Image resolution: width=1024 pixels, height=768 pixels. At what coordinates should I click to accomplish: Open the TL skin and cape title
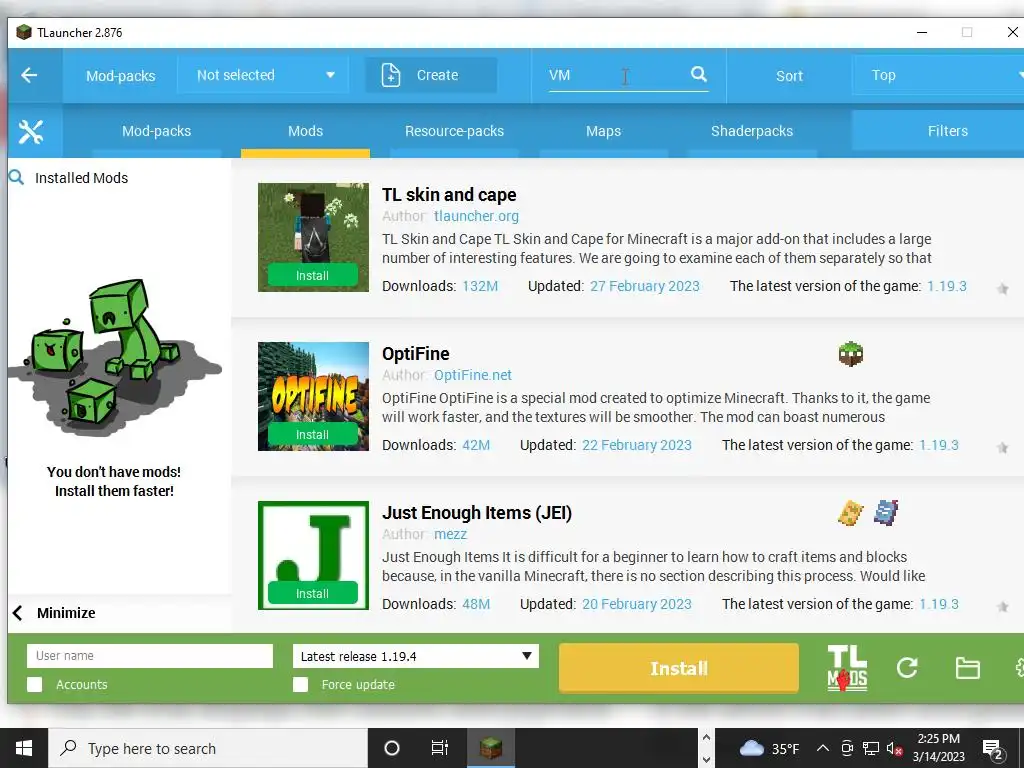449,195
